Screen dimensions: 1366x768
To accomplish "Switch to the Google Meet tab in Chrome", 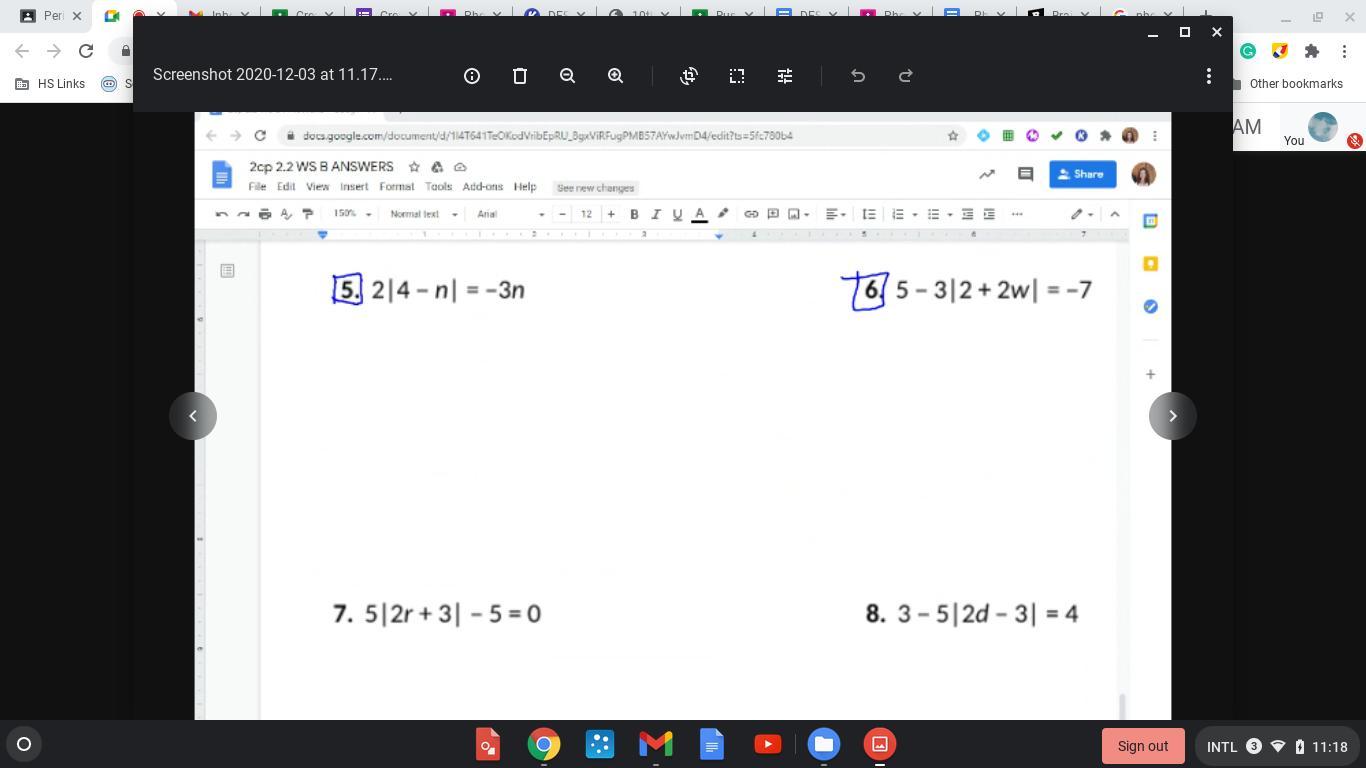I will tap(112, 16).
